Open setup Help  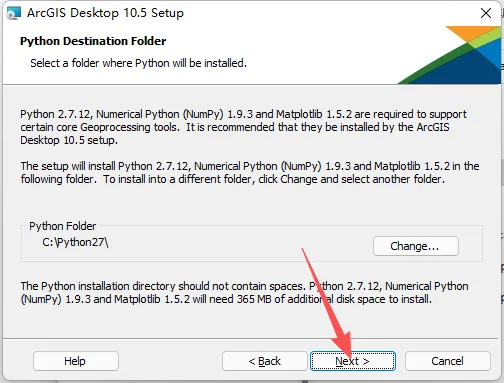coord(76,361)
